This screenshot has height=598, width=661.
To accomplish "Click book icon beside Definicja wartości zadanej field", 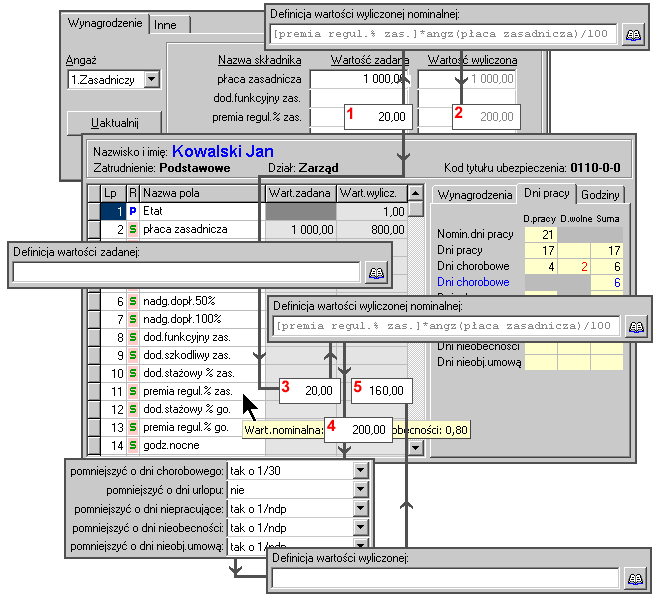I will pyautogui.click(x=376, y=273).
